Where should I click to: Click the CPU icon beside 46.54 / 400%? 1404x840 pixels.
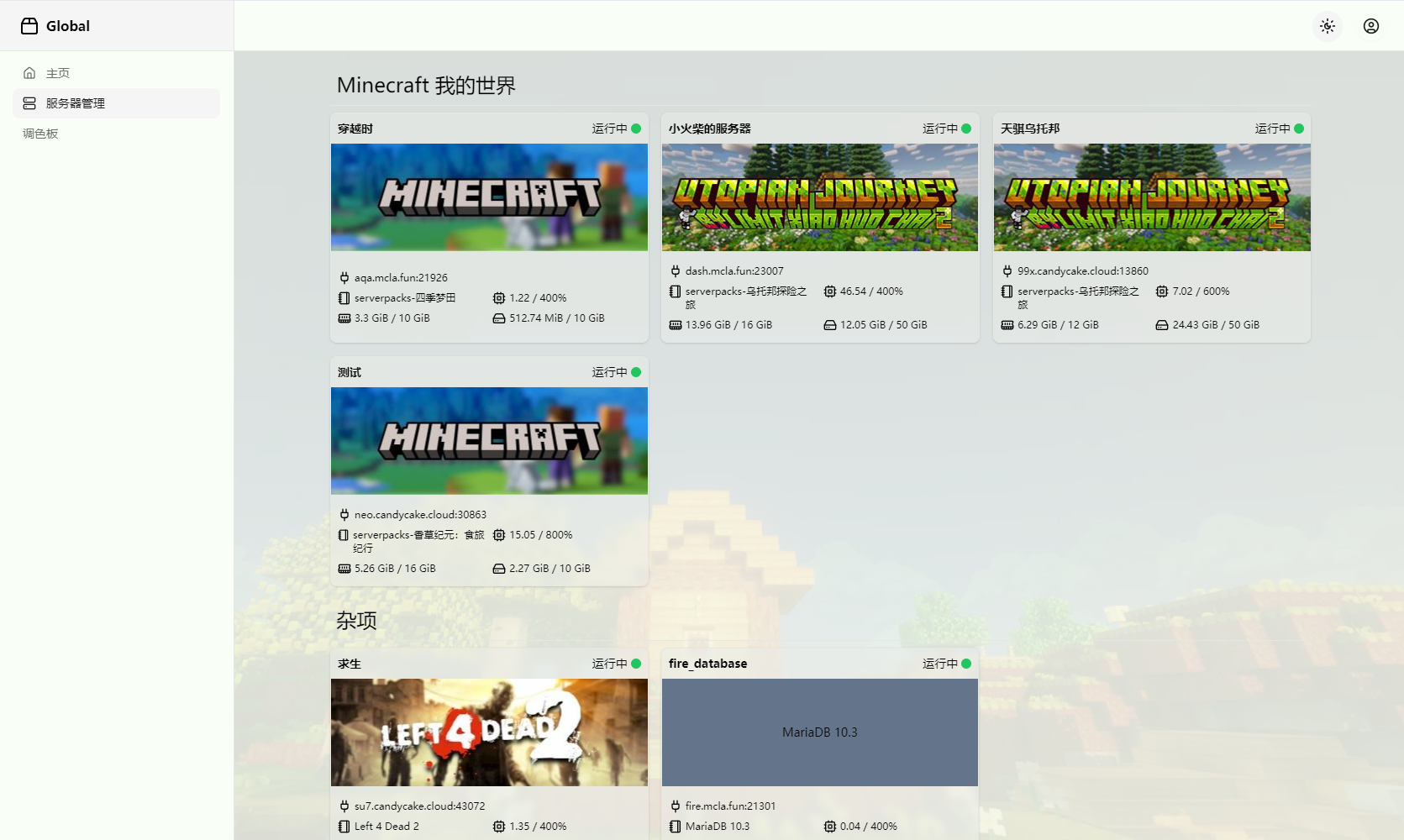tap(830, 291)
